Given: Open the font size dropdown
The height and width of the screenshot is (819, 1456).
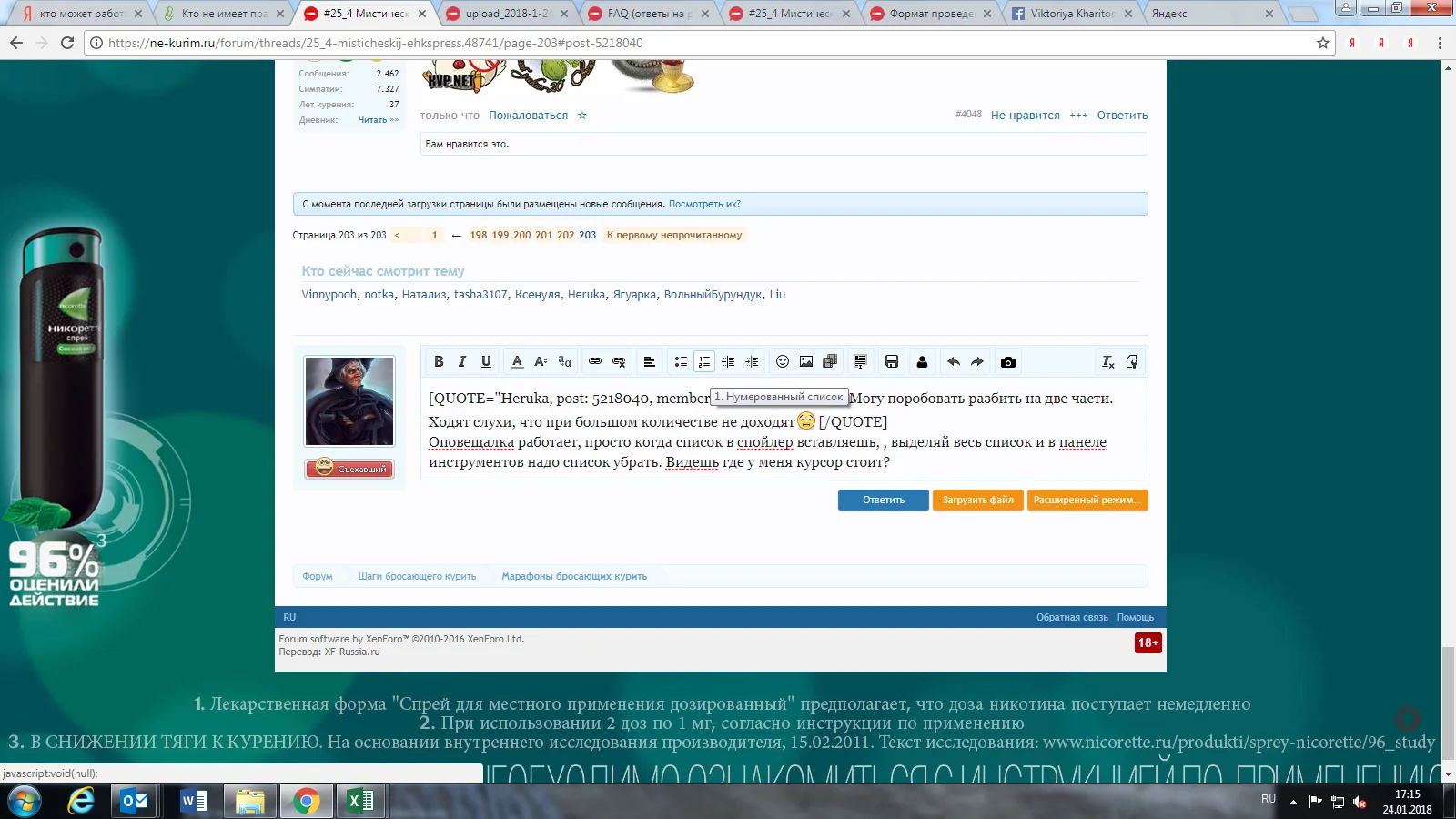Looking at the screenshot, I should (x=541, y=361).
